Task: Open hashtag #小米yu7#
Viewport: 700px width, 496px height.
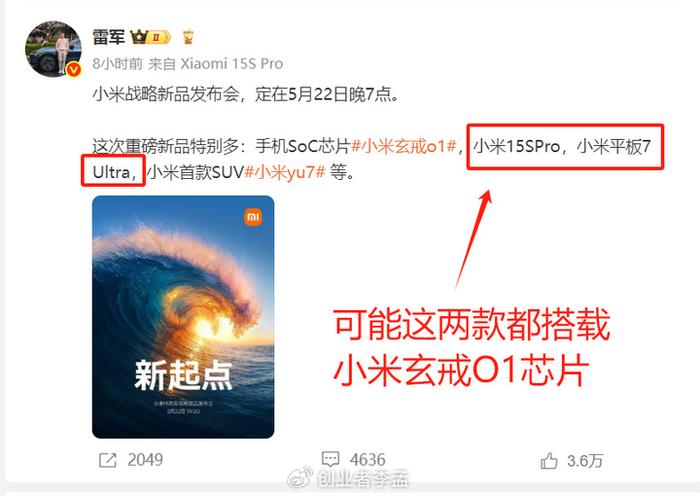Action: (x=285, y=172)
